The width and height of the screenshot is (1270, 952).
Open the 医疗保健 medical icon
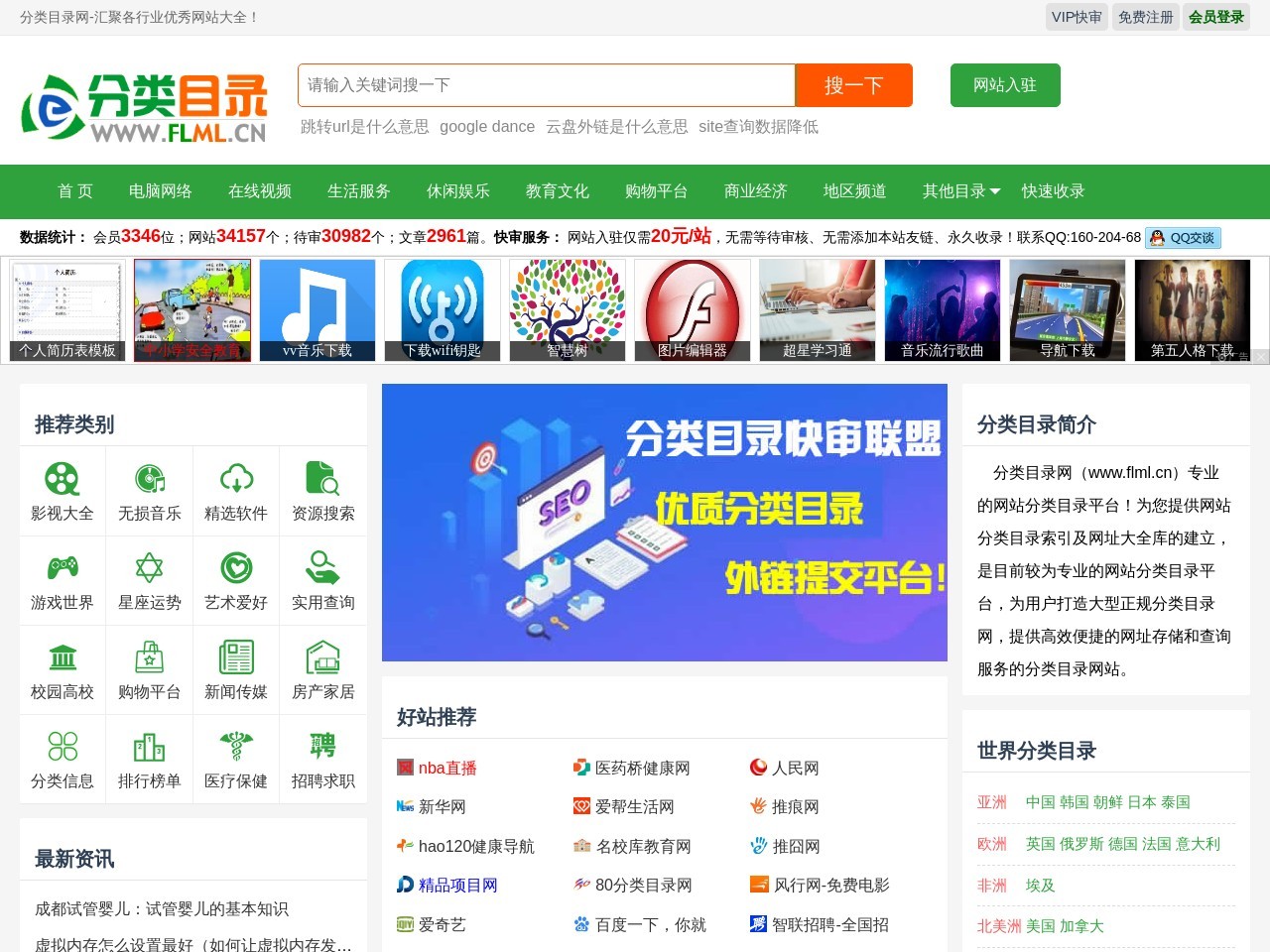(236, 747)
